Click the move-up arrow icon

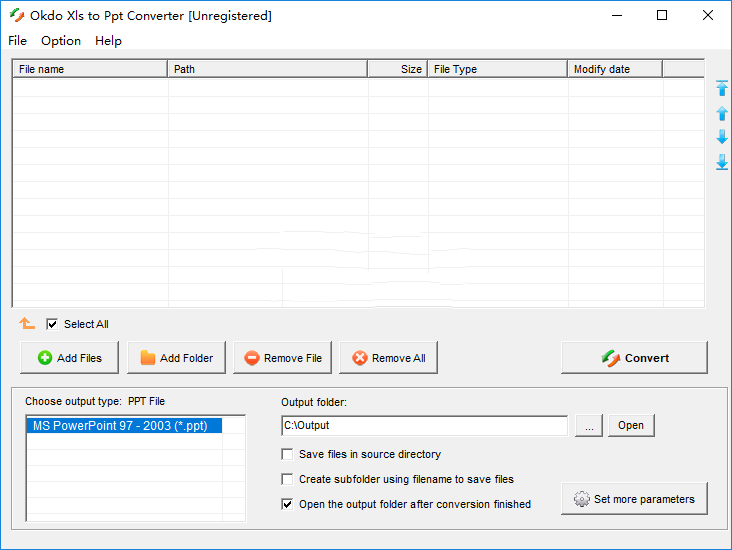click(722, 113)
